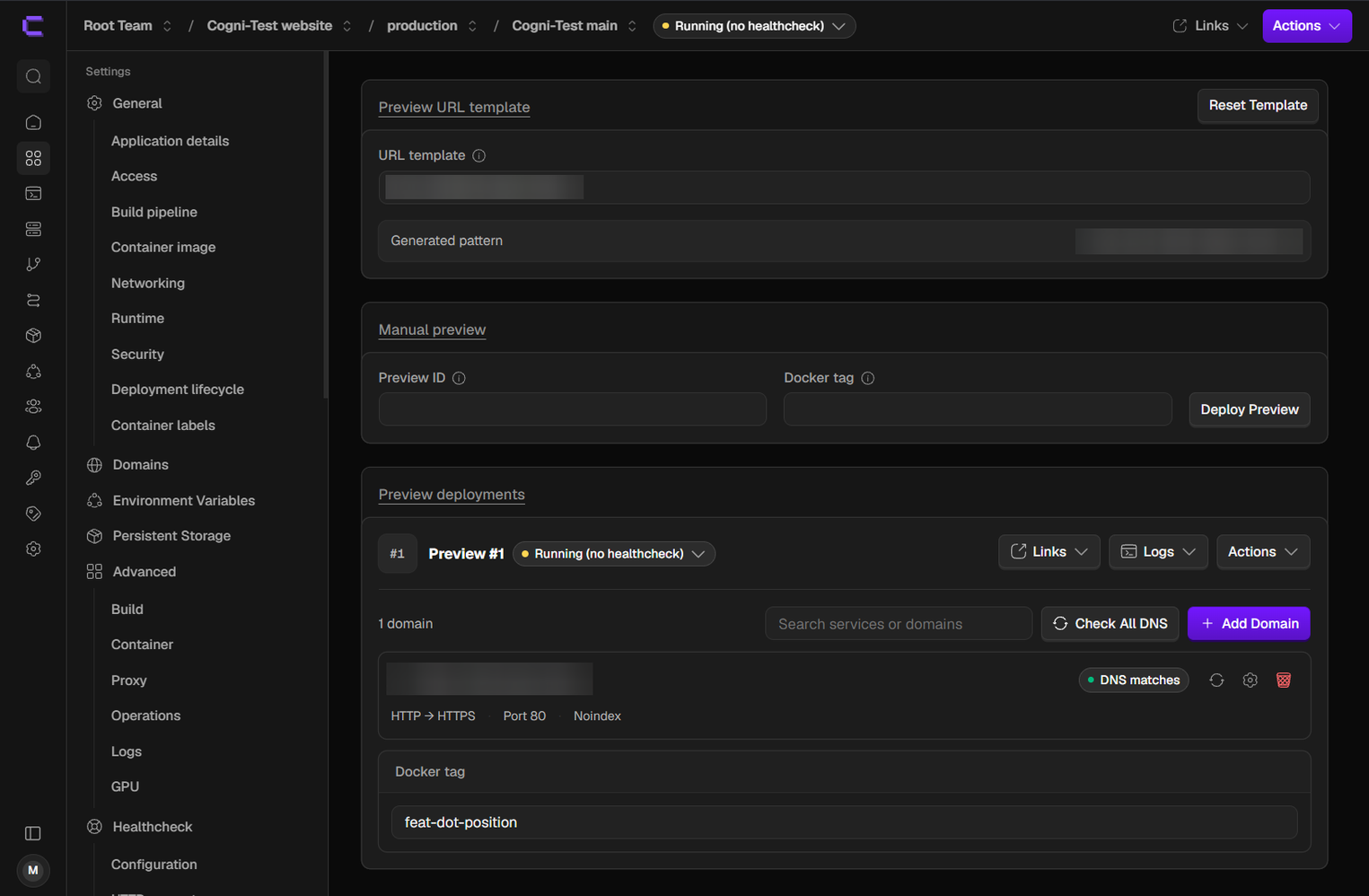Select Networking in settings sidebar

[148, 283]
